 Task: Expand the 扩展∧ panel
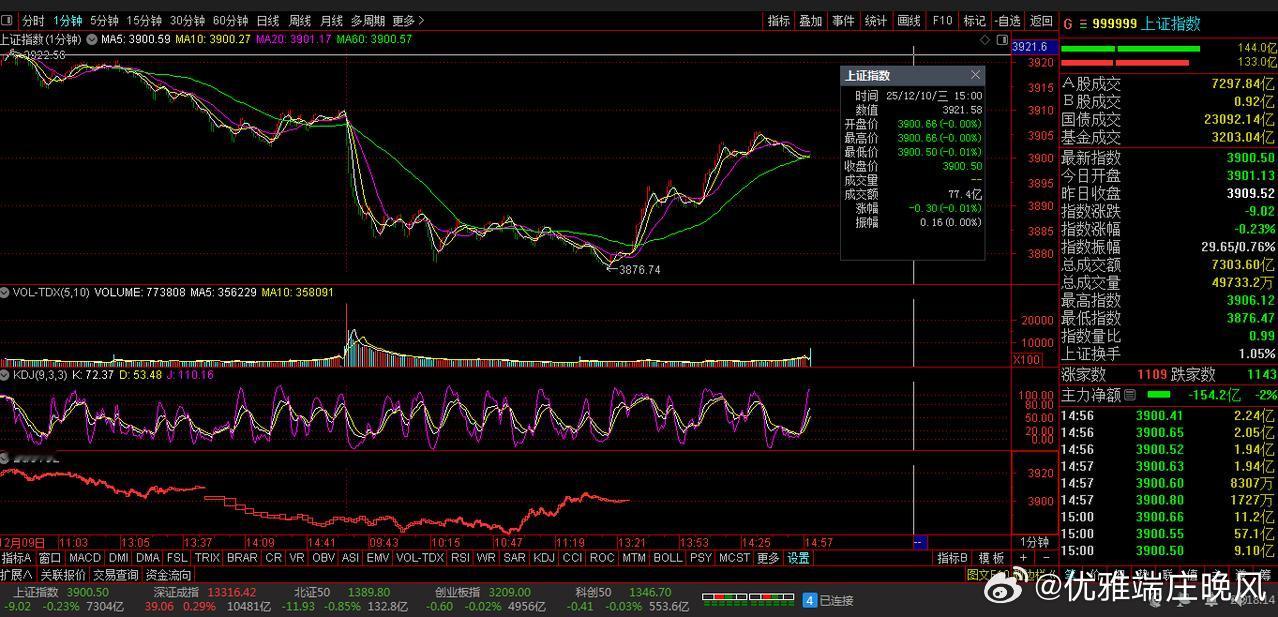(16, 575)
